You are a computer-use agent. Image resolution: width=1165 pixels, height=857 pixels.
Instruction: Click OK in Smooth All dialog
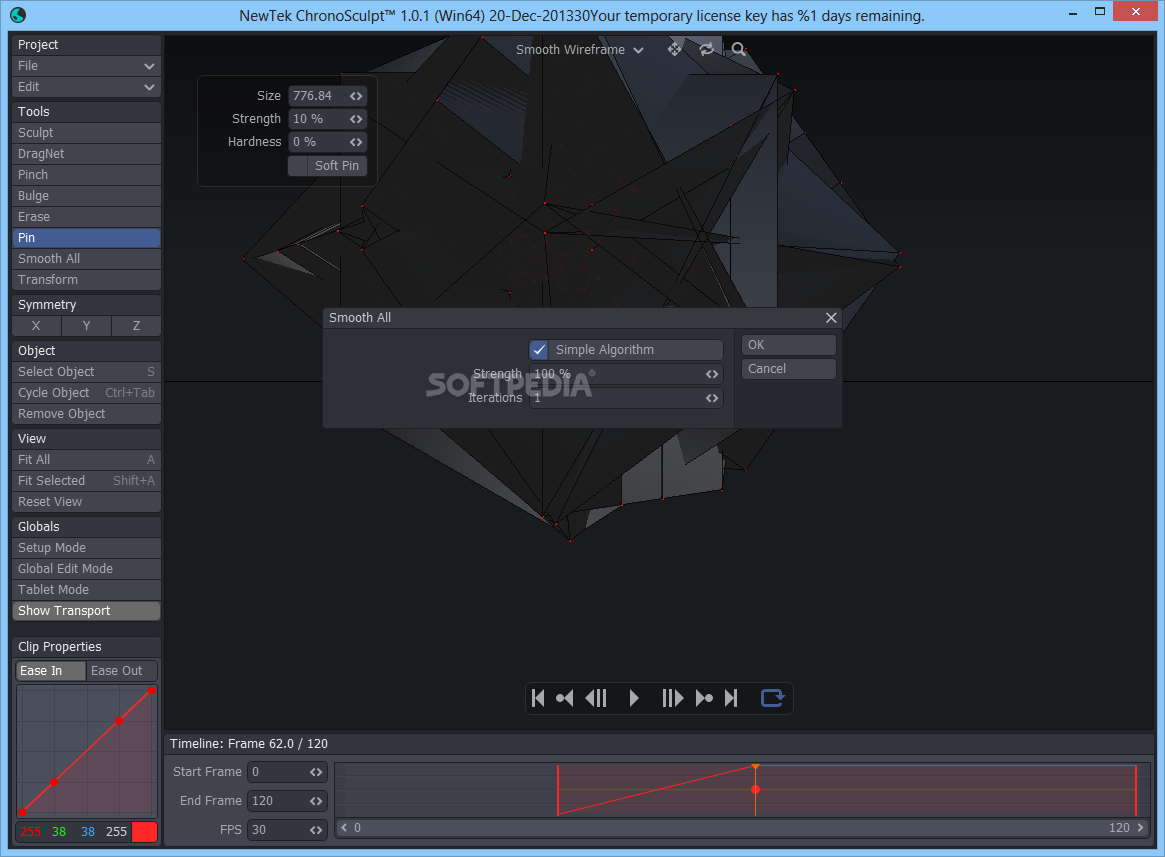click(788, 345)
